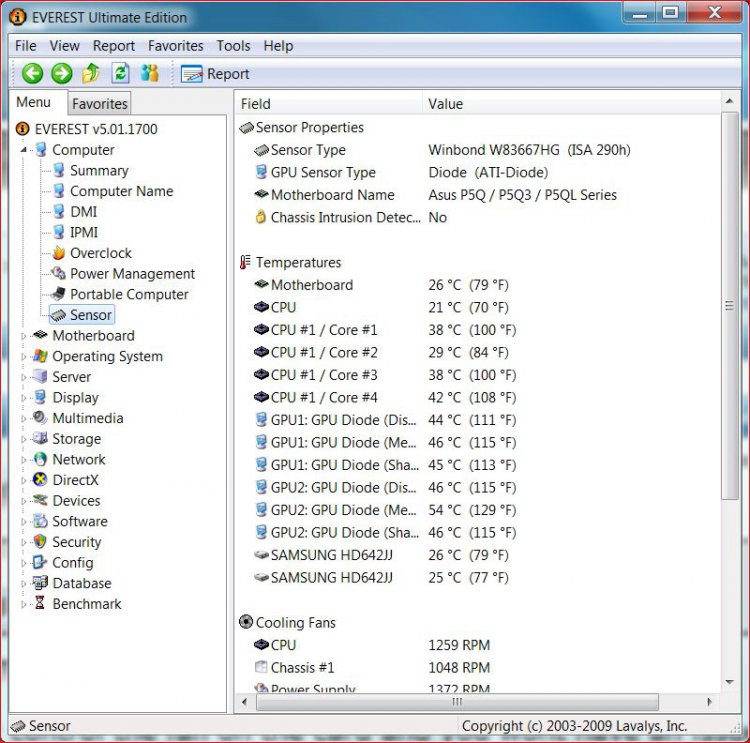The image size is (750, 743).
Task: Open the Computer Name page
Action: [x=121, y=191]
